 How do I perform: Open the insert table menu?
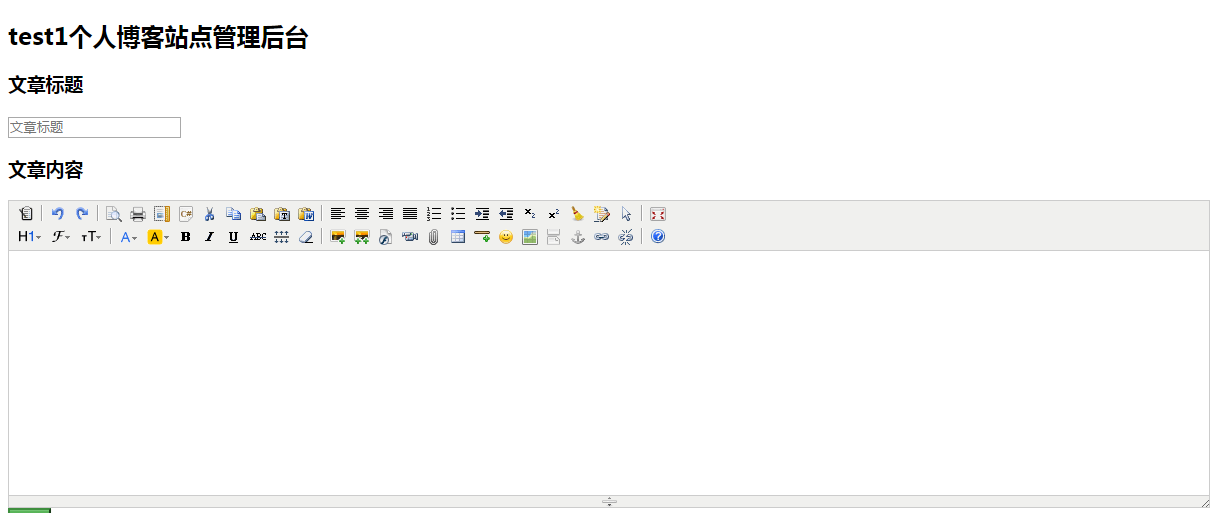click(458, 237)
